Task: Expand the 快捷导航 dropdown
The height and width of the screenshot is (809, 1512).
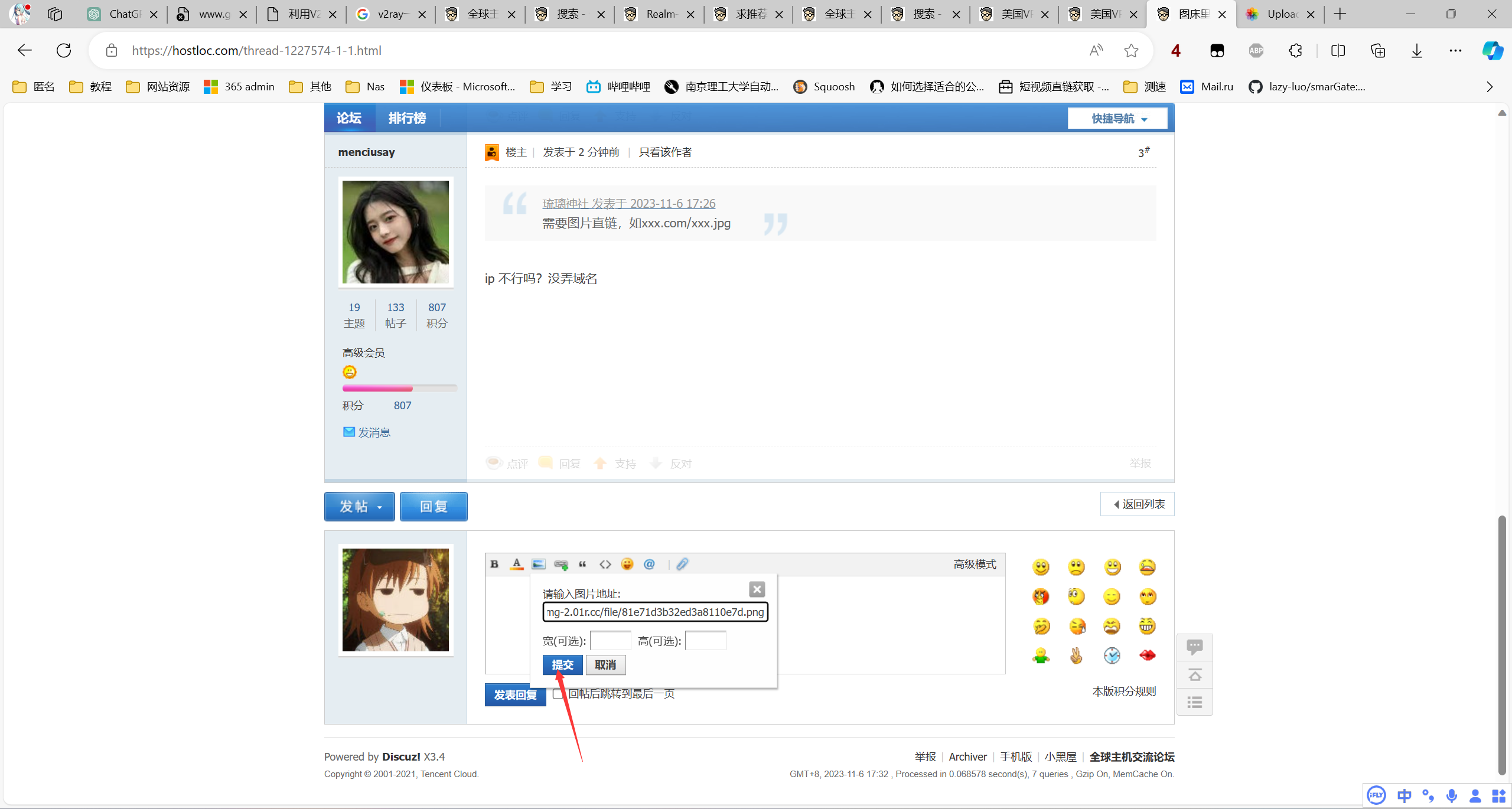Action: (x=1117, y=119)
